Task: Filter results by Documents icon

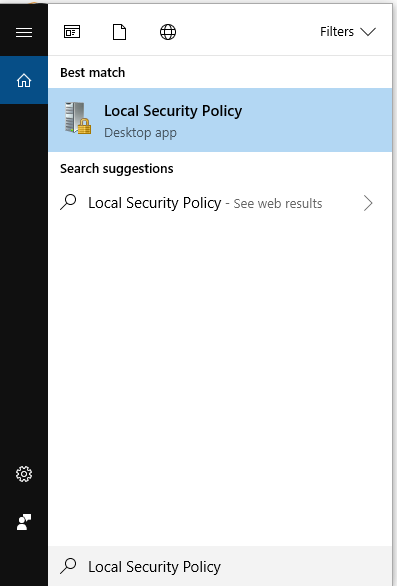Action: pos(120,32)
